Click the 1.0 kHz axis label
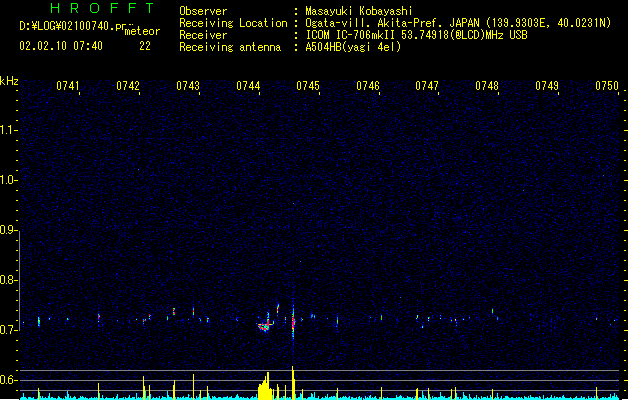This screenshot has height=400, width=629. coord(8,180)
